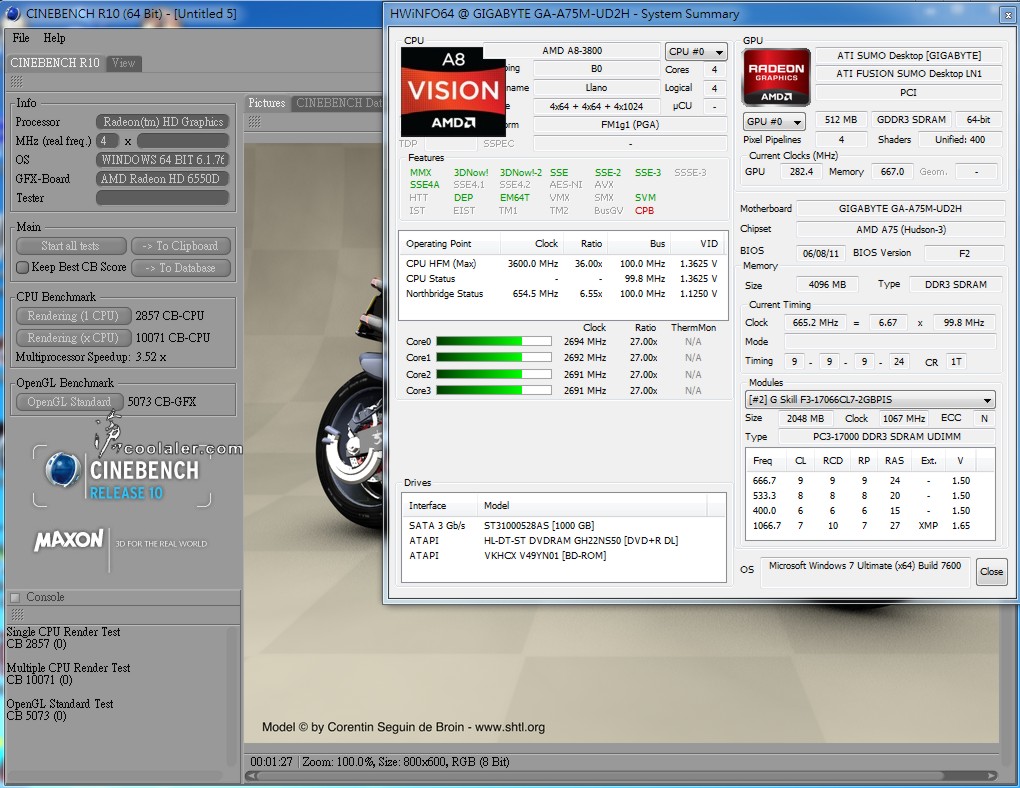This screenshot has width=1020, height=788.
Task: Click the FM1g1 (PGA) platform field
Action: pos(630,124)
